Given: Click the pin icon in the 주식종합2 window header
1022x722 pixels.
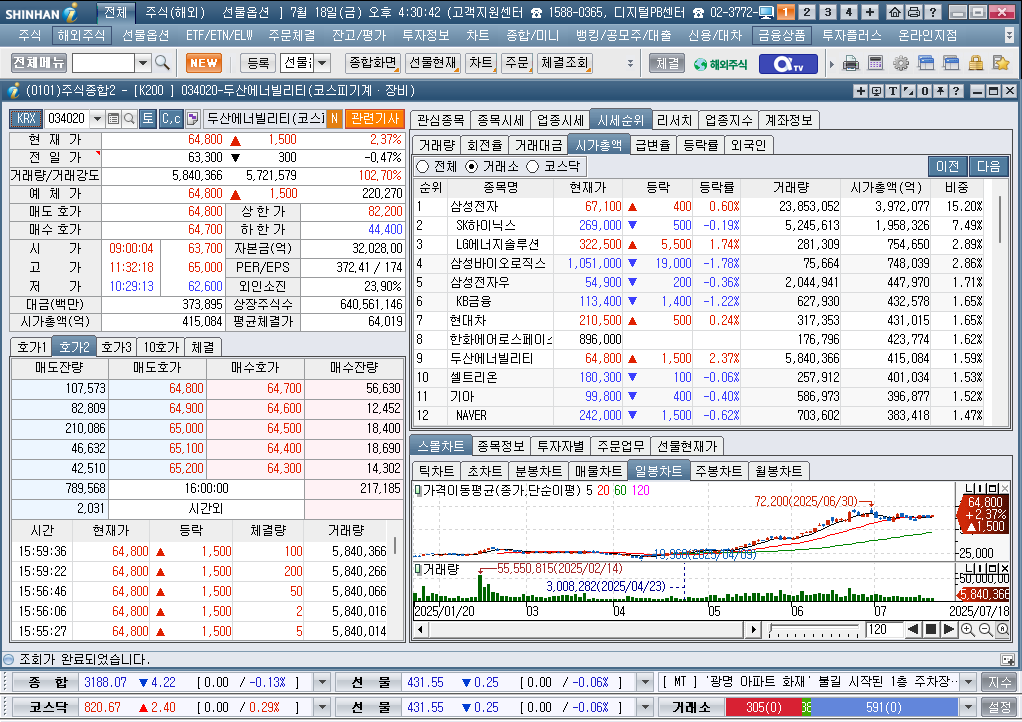Looking at the screenshot, I should pos(940,91).
